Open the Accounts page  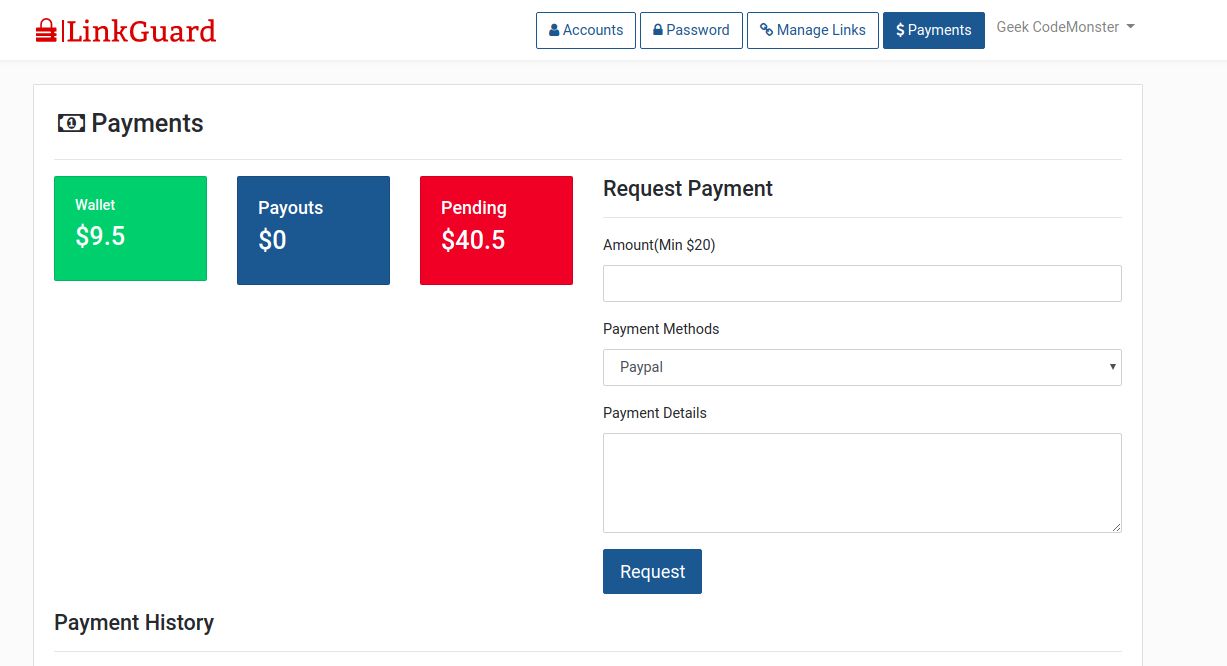click(x=586, y=30)
